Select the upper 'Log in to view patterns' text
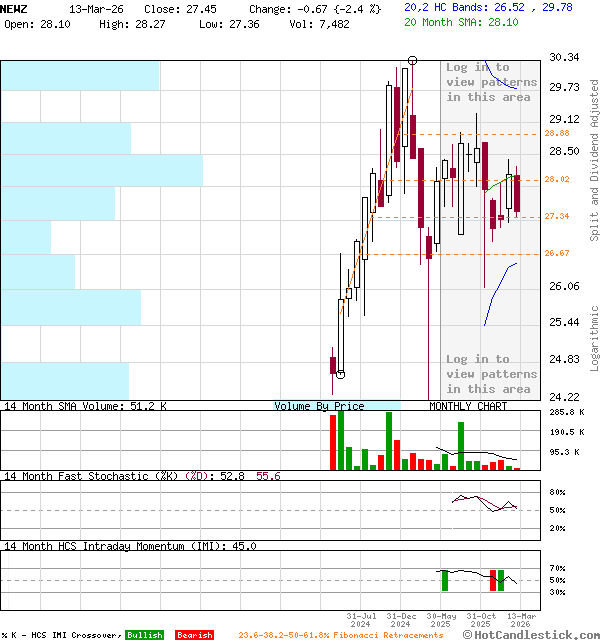 pos(489,82)
